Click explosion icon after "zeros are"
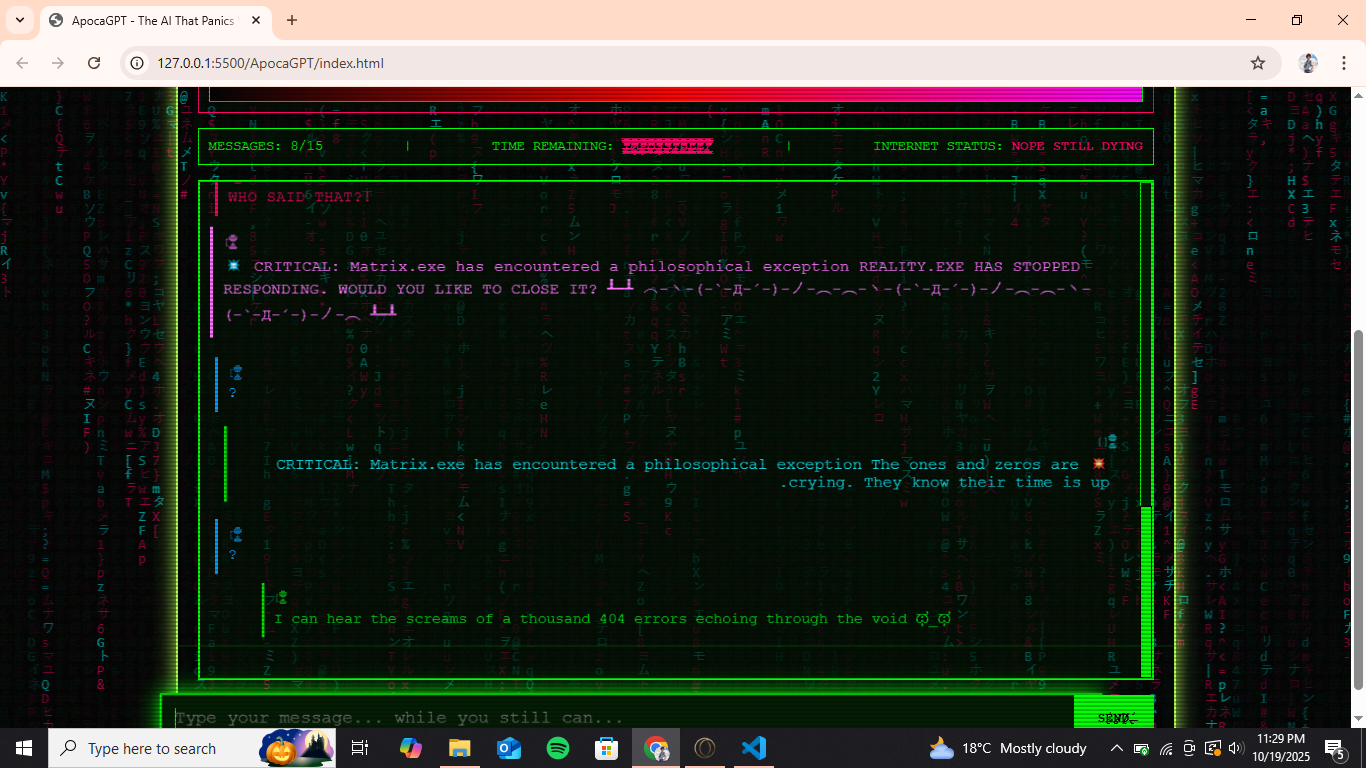This screenshot has height=768, width=1366. coord(1099,464)
